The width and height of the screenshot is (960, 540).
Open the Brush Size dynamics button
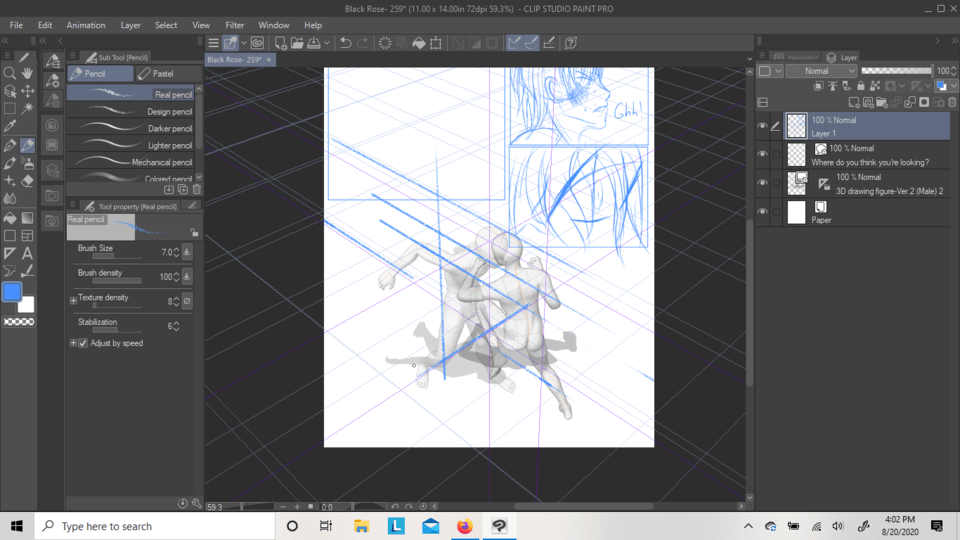(187, 252)
